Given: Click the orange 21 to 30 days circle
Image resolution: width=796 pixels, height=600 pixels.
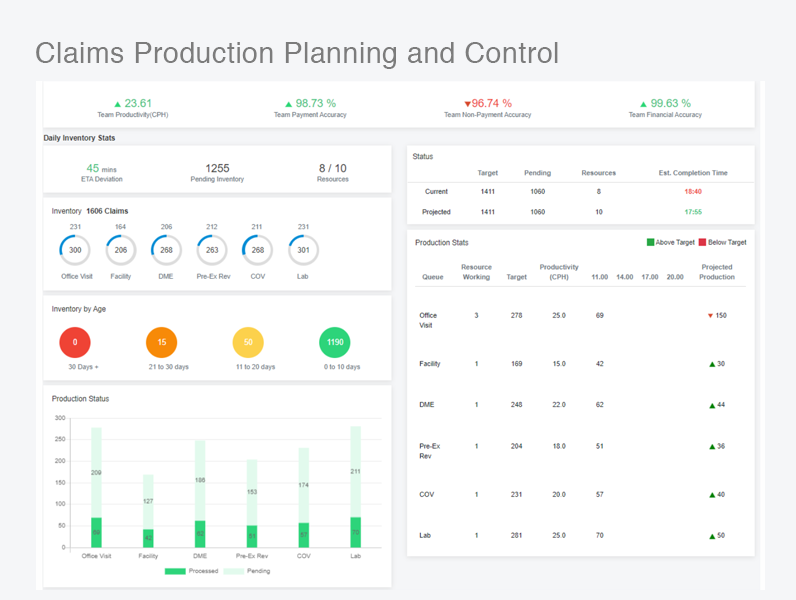Looking at the screenshot, I should click(161, 342).
